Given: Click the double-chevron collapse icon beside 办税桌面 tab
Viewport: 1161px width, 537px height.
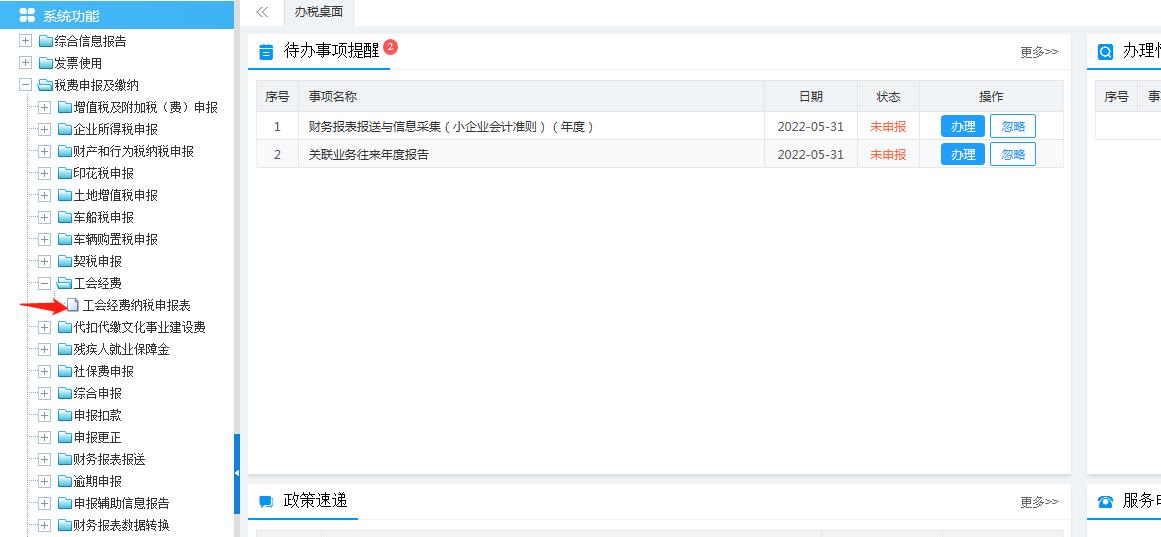Looking at the screenshot, I should pyautogui.click(x=261, y=12).
